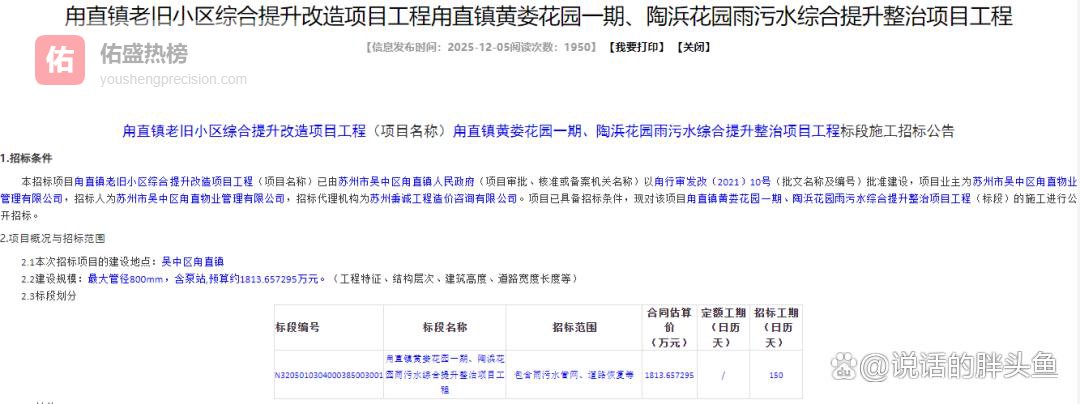The height and width of the screenshot is (404, 1080).
Task: Click the 1813.657295 contract estimate cell
Action: (x=669, y=375)
